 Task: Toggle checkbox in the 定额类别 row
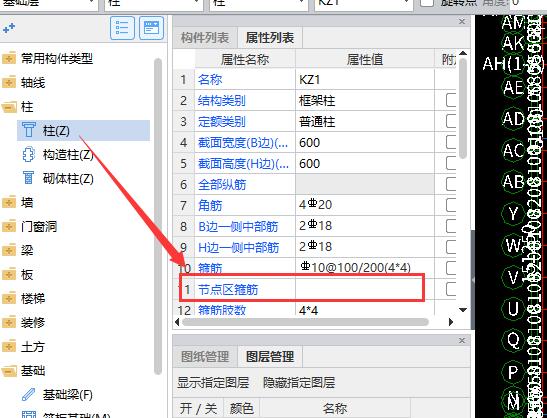coord(451,121)
